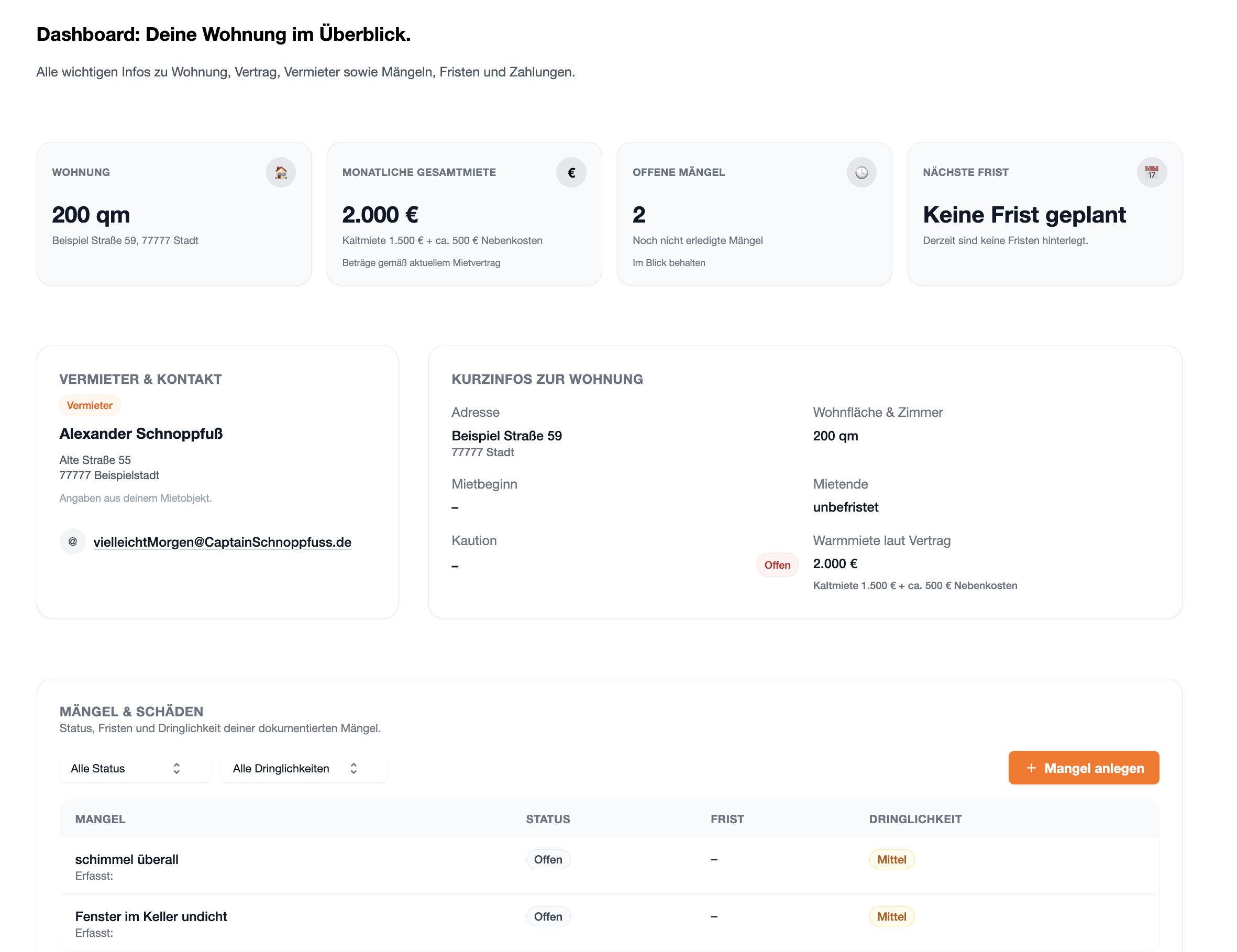Click Offen status badge of schimmel überall
This screenshot has width=1237, height=952.
(x=548, y=860)
